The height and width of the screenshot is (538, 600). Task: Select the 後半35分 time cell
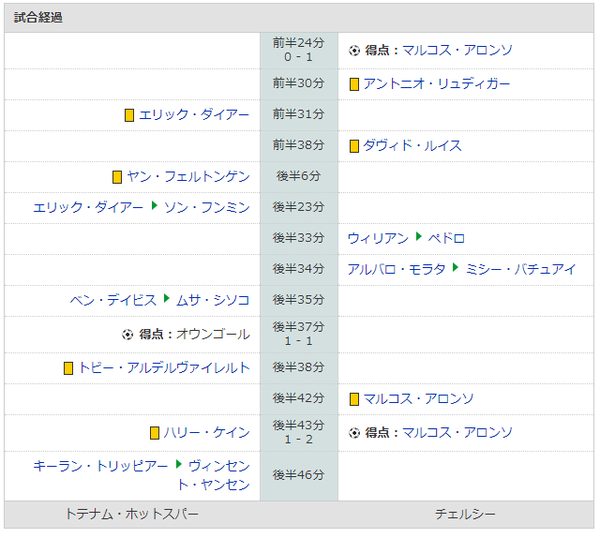(298, 301)
